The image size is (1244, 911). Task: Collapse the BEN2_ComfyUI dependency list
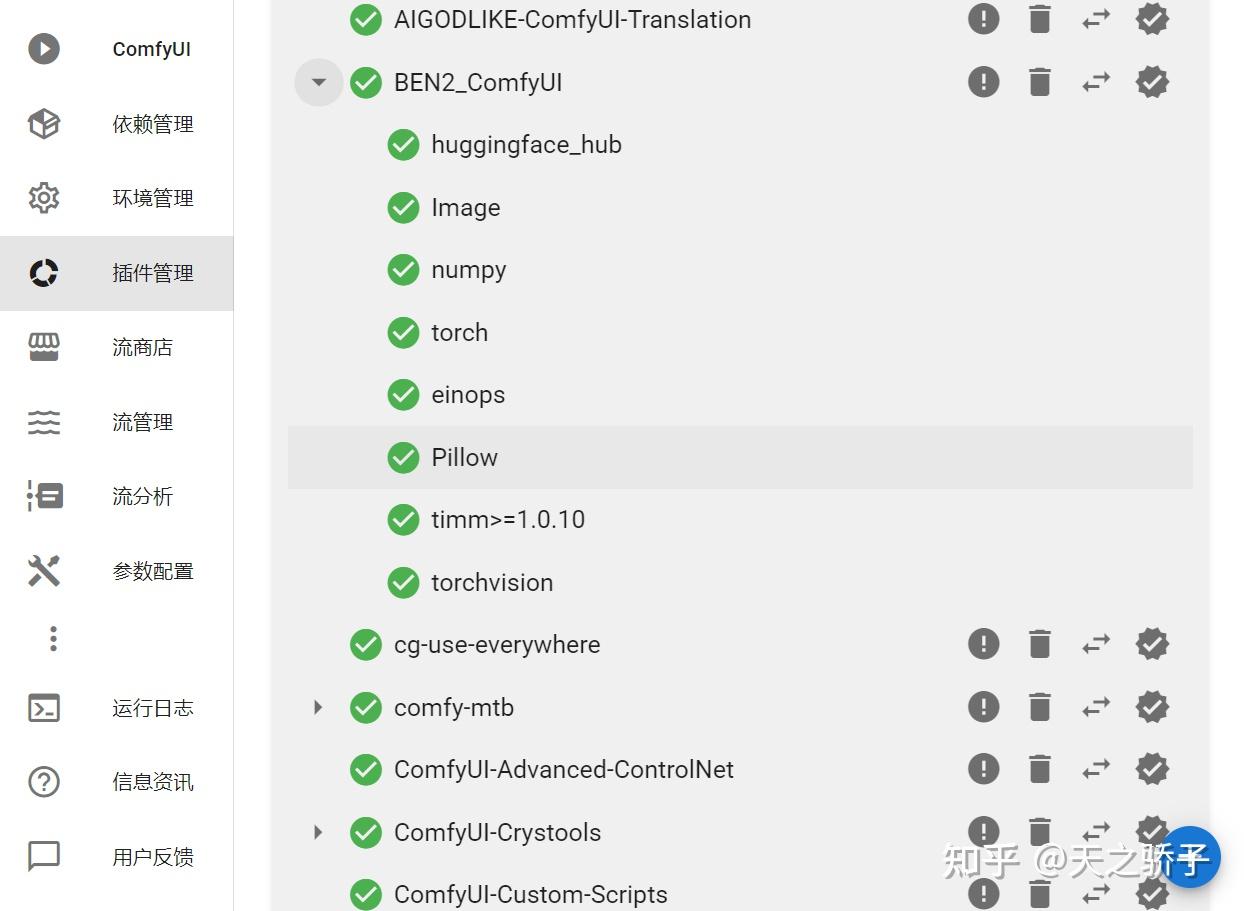point(318,82)
